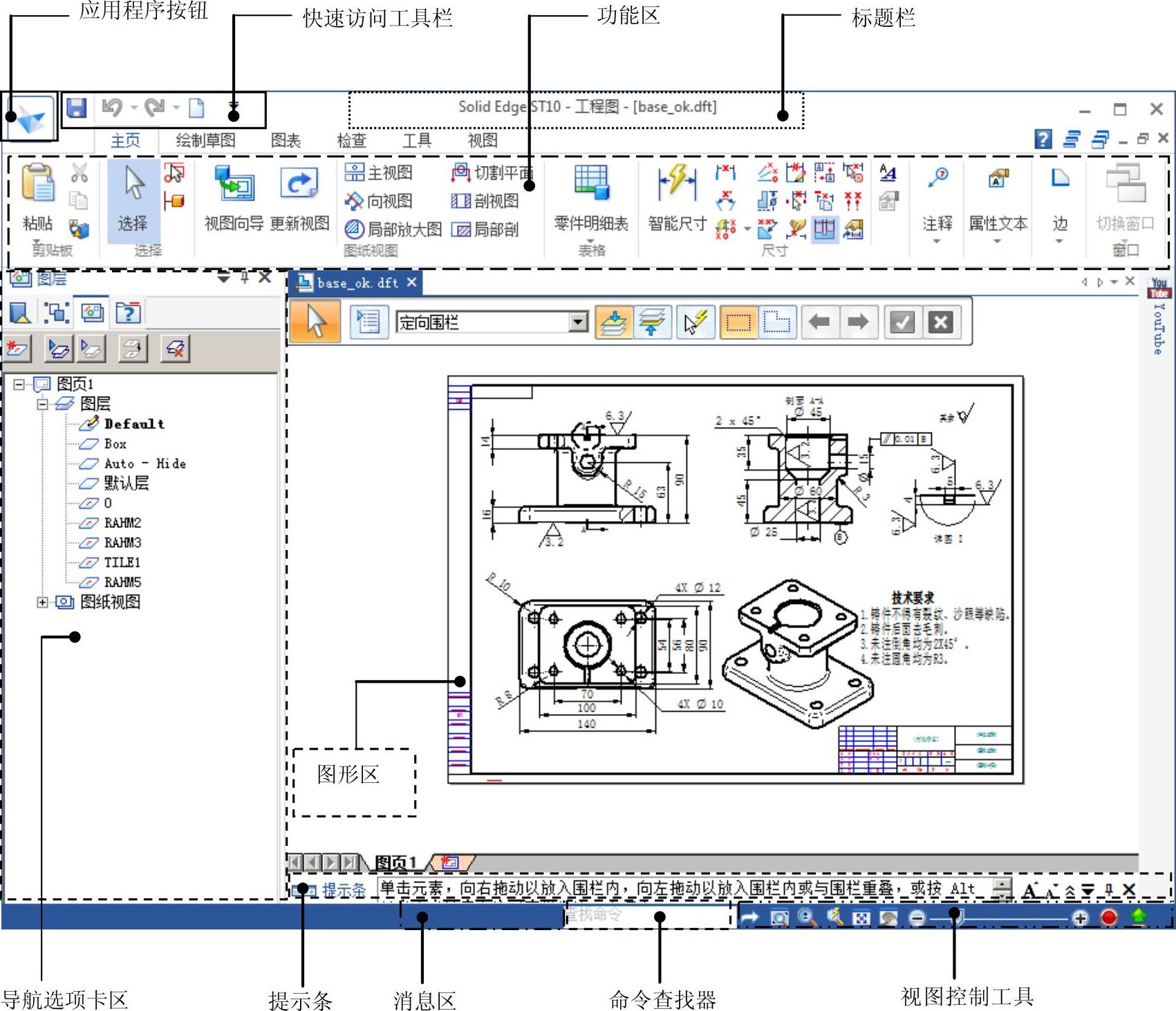Insert a 主视图 principal view
1176x1011 pixels.
(x=379, y=173)
